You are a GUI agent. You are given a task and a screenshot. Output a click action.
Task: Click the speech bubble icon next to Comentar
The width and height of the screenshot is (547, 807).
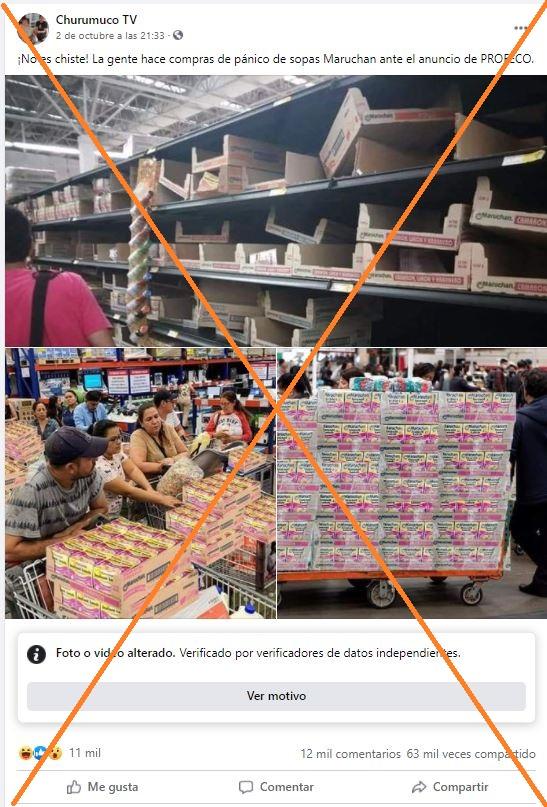tap(246, 787)
